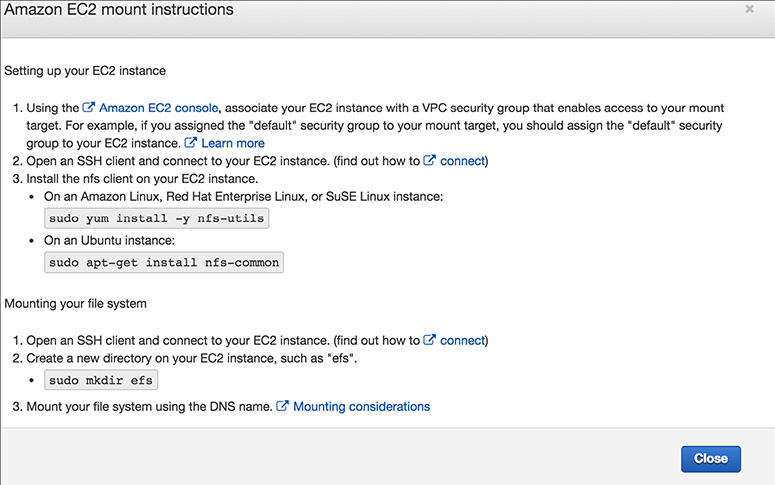
Task: Click the sudo yum install nfs-utils command
Action: pos(158,218)
